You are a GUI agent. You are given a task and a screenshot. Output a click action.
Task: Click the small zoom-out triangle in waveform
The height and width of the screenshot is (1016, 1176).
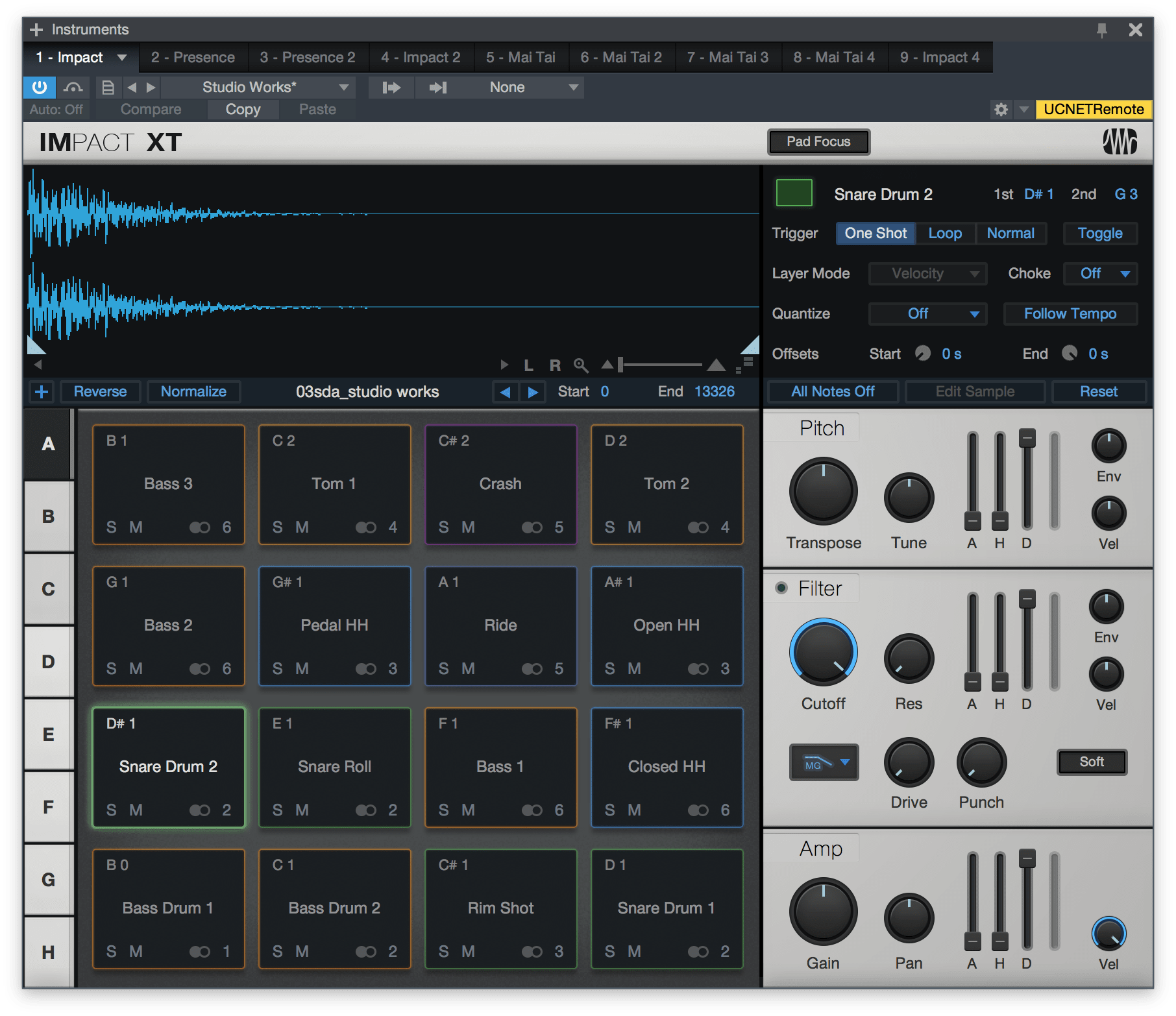click(x=607, y=365)
